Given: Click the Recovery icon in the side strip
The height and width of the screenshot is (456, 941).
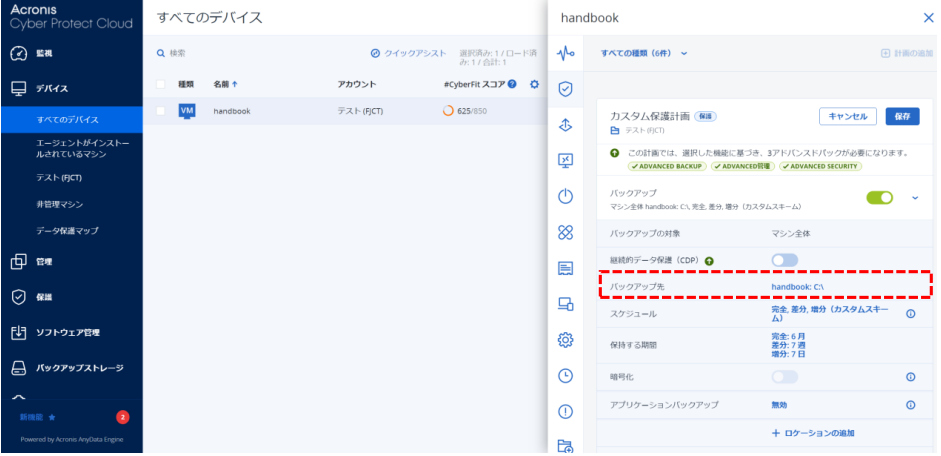Looking at the screenshot, I should (x=565, y=125).
